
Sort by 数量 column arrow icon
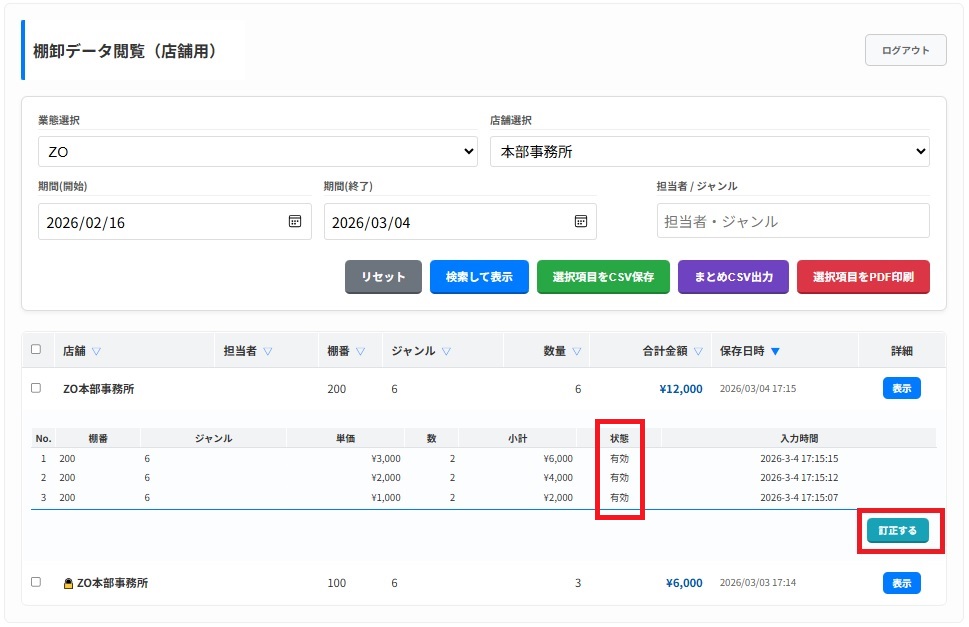(575, 351)
